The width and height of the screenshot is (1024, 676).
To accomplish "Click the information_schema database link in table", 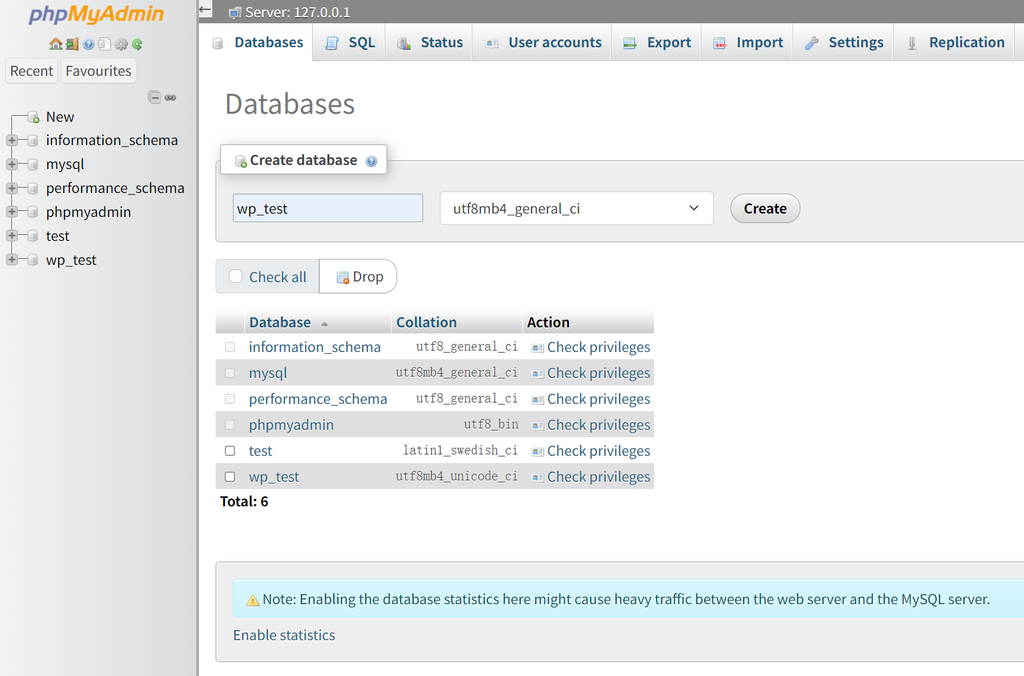I will click(314, 347).
